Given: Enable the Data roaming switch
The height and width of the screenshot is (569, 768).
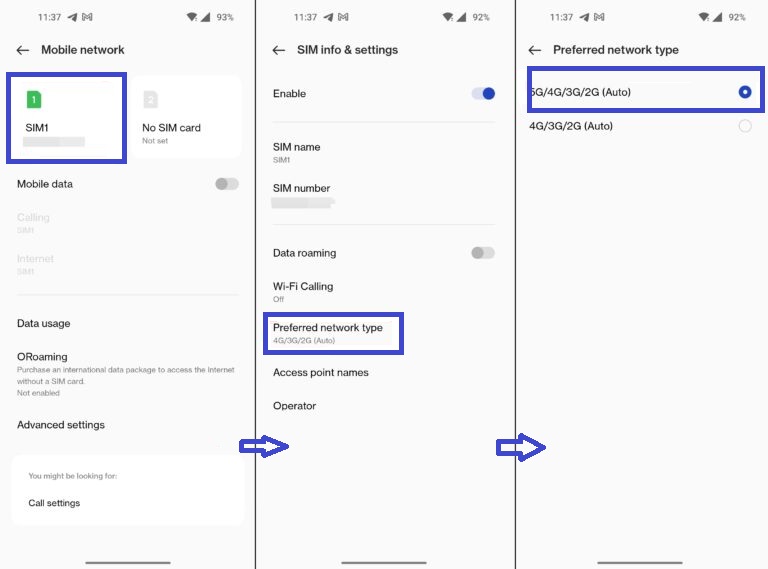Looking at the screenshot, I should [483, 253].
